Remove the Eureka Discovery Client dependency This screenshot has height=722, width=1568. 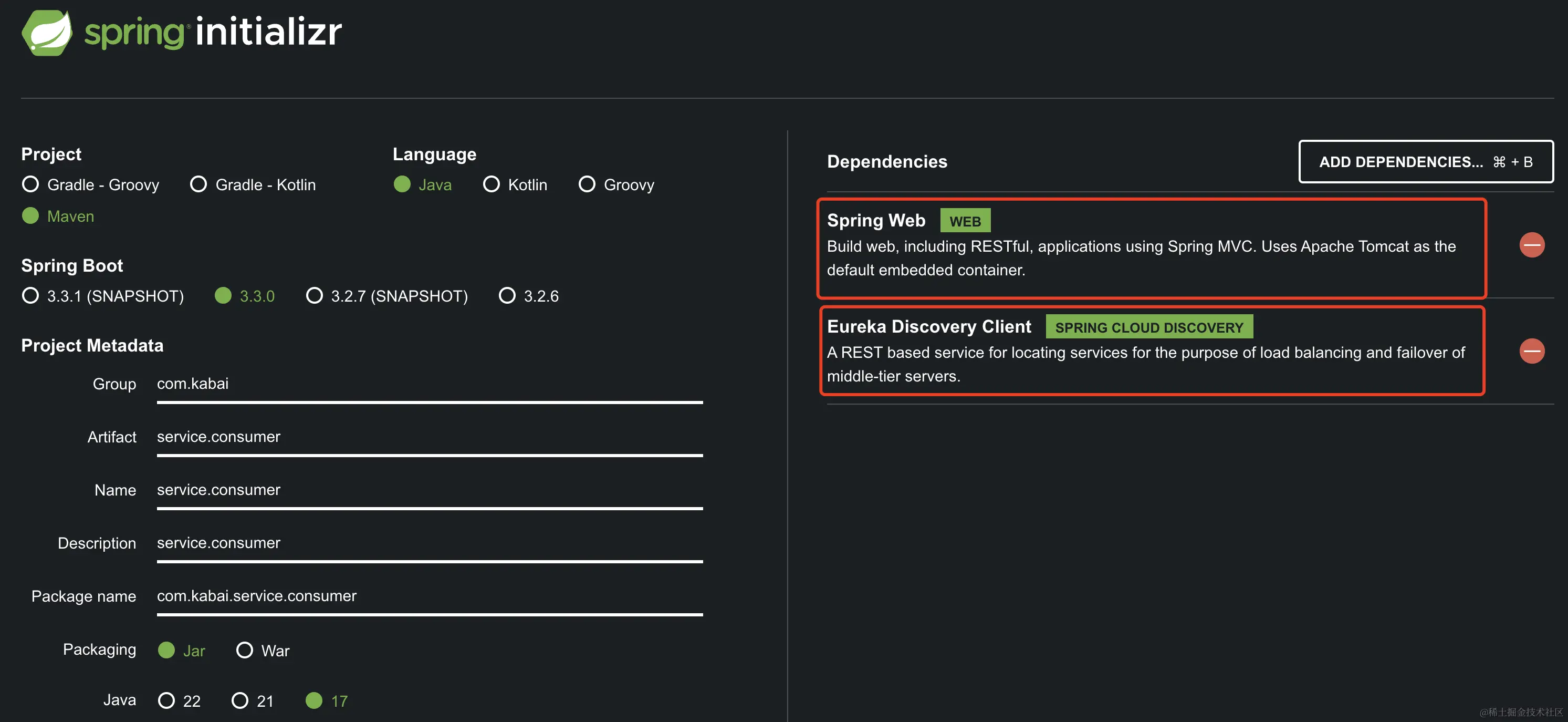[1531, 351]
